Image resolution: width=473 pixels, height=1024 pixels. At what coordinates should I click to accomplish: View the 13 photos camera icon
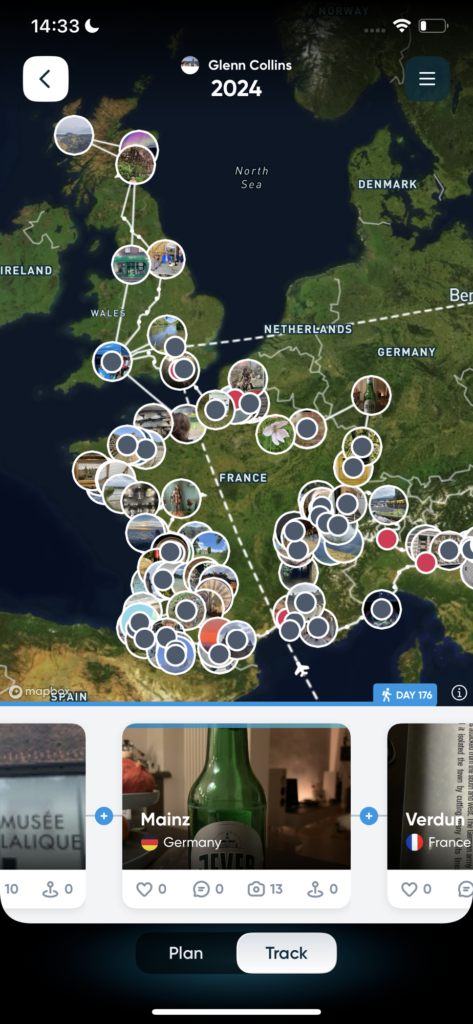(256, 889)
